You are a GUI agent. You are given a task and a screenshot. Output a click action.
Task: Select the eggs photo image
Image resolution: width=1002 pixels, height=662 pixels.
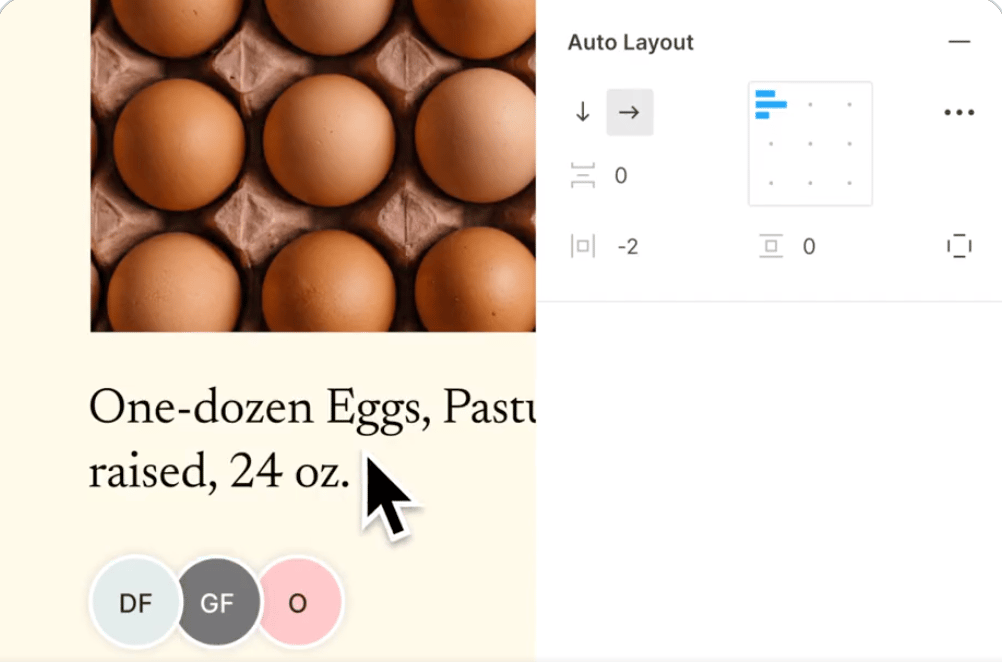(x=312, y=166)
